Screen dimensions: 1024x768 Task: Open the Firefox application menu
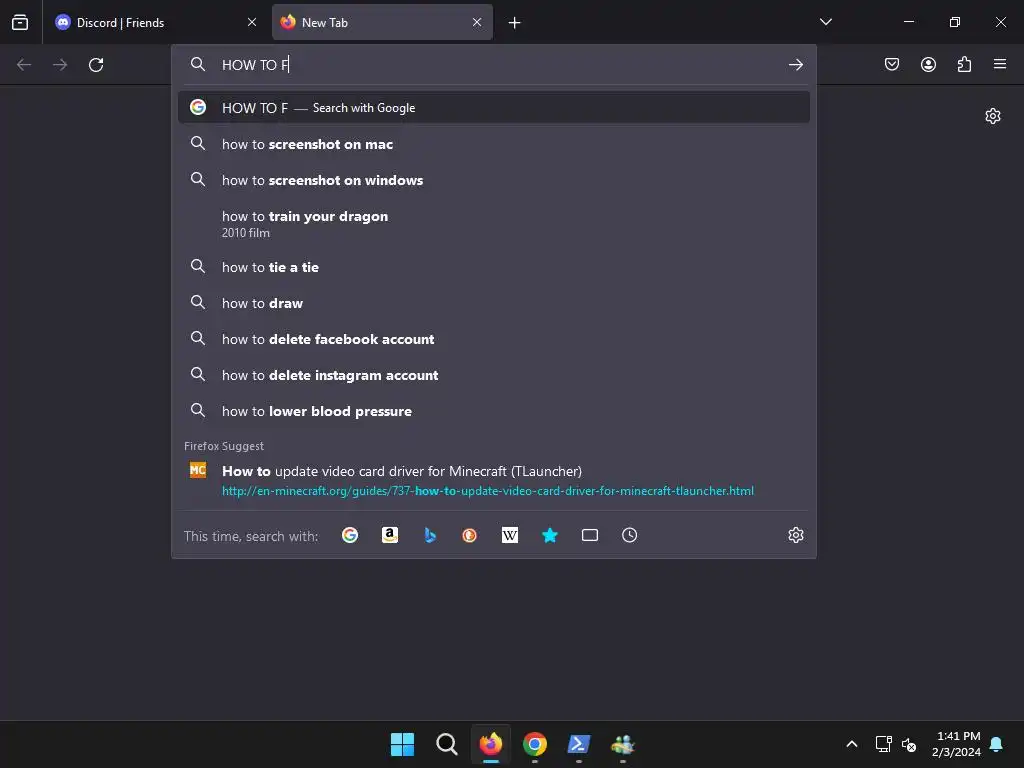point(1000,64)
